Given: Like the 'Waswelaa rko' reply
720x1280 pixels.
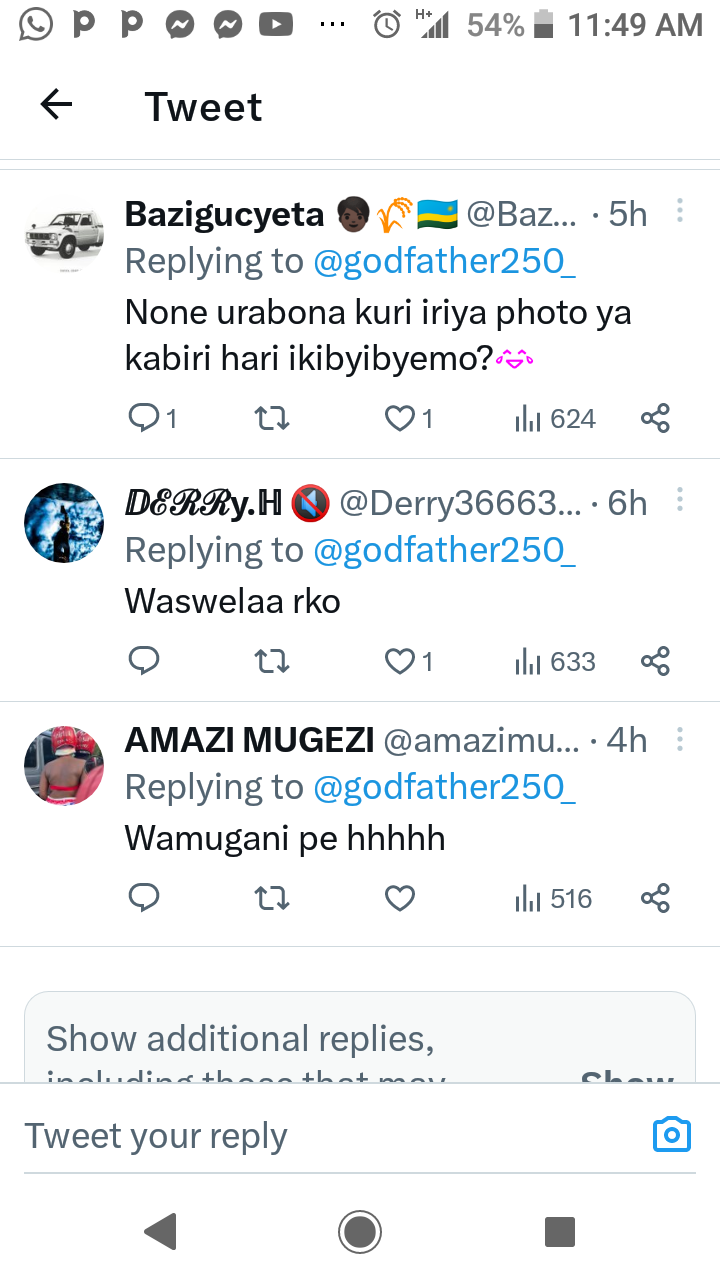Looking at the screenshot, I should [x=400, y=661].
